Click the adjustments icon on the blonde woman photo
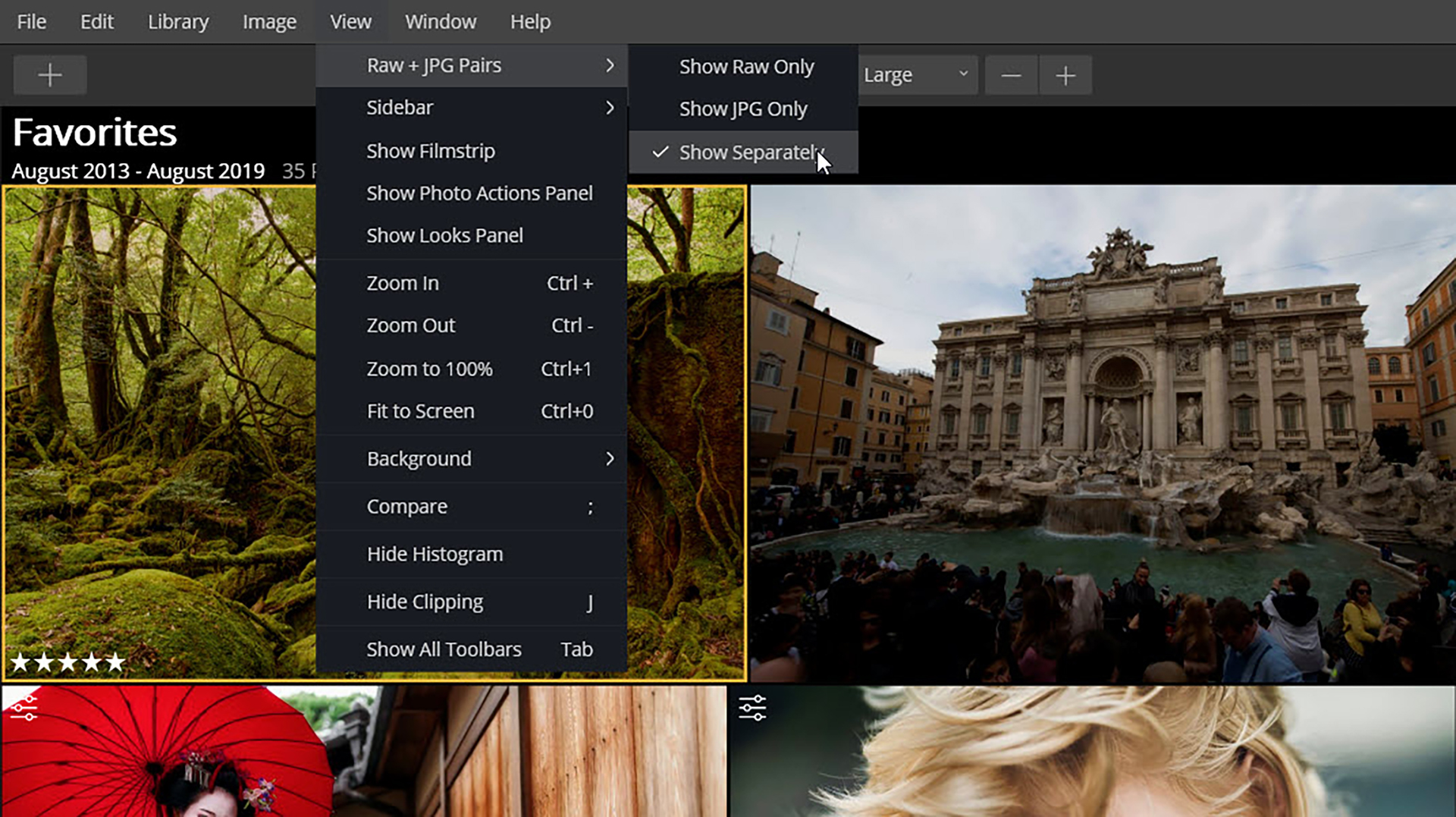Screen dimensions: 1456x817 [752, 707]
